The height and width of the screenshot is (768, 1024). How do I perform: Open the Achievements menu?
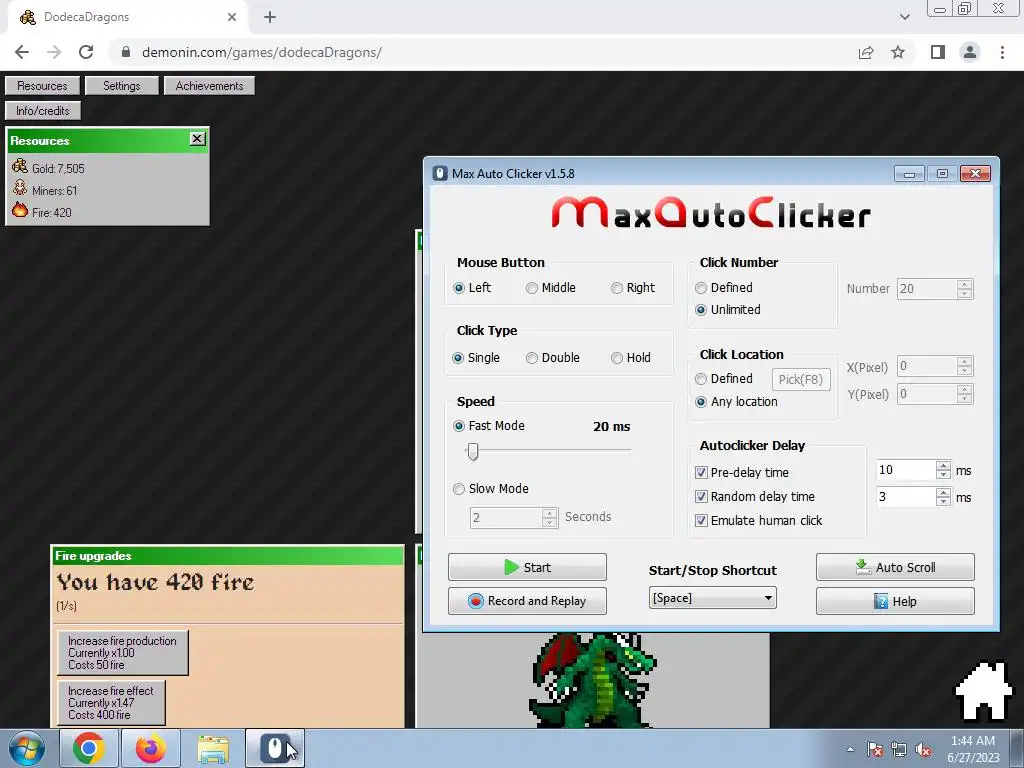(209, 86)
